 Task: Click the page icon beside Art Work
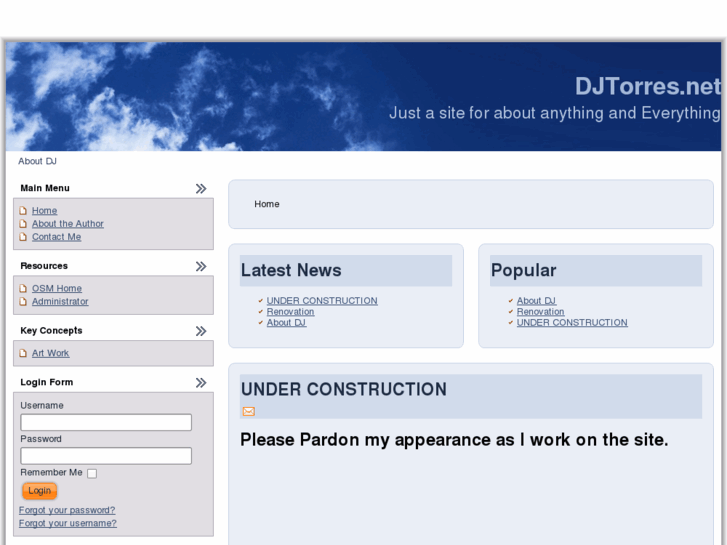tap(23, 353)
